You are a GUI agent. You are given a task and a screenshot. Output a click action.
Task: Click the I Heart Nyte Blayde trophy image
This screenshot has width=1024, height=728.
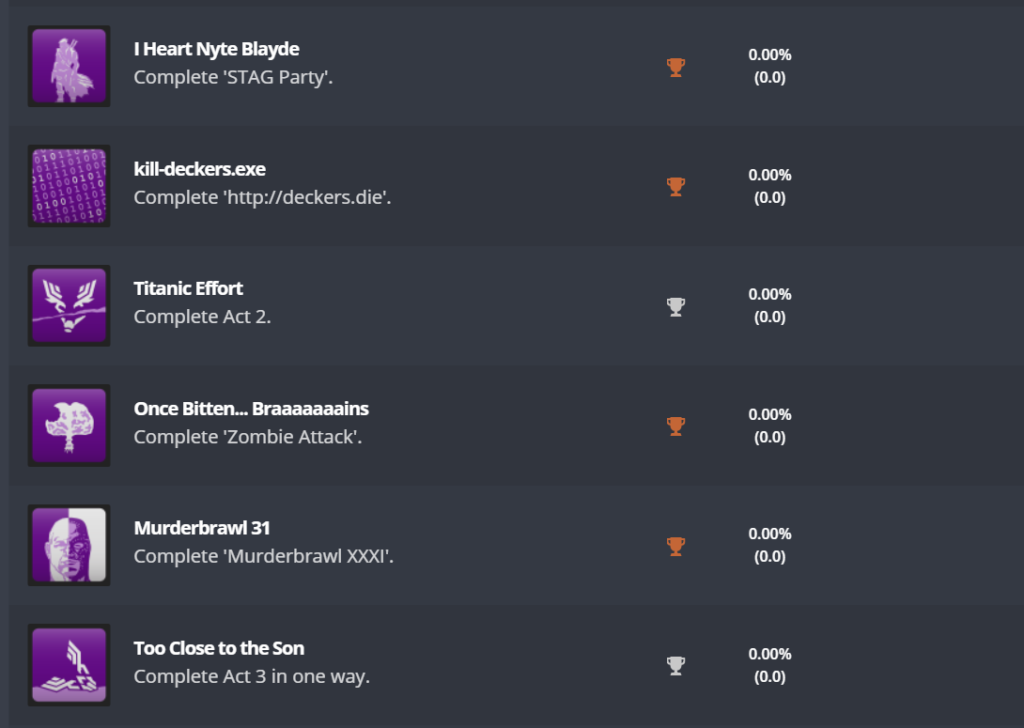[69, 66]
